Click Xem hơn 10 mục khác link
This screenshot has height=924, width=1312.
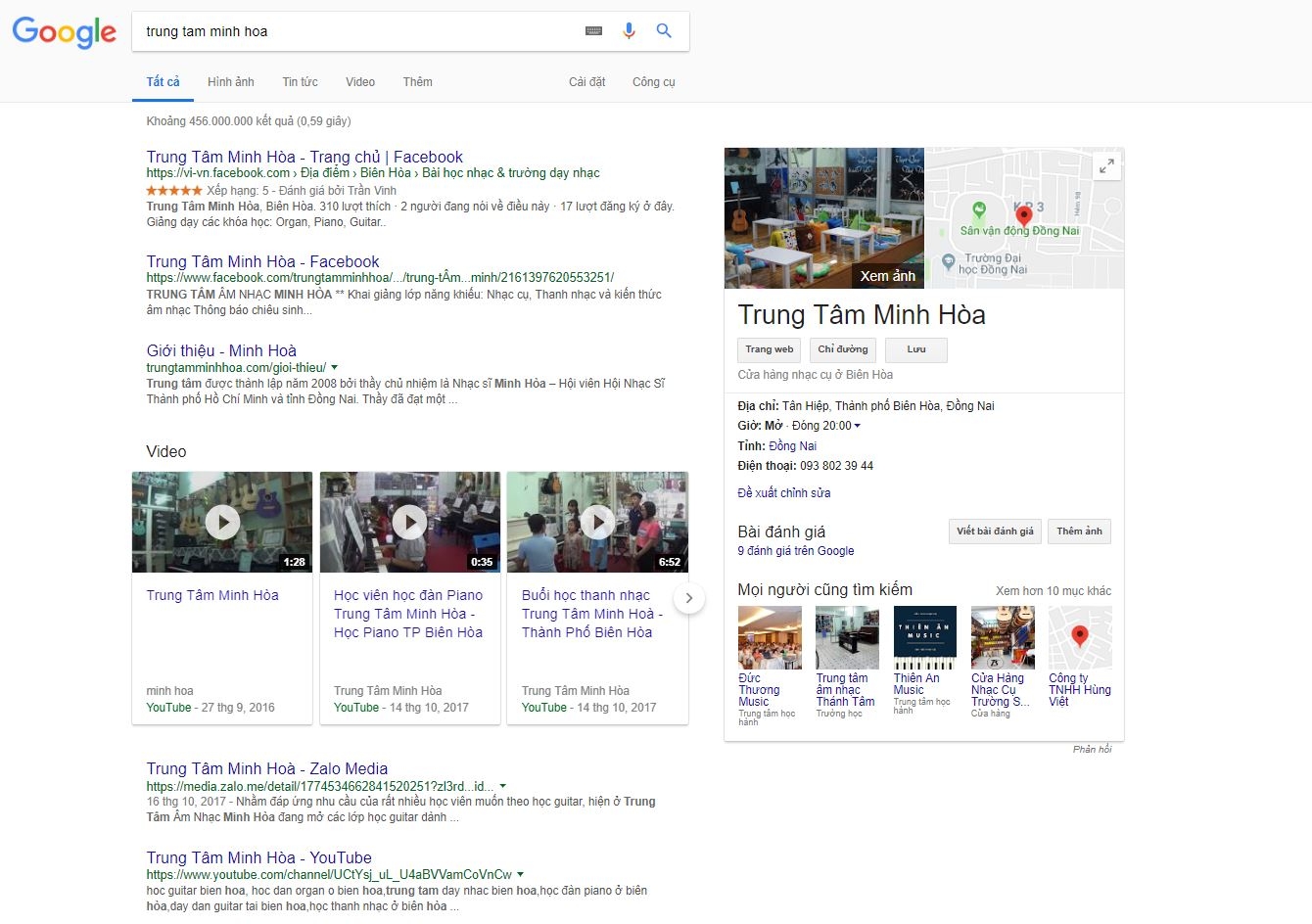click(1054, 591)
